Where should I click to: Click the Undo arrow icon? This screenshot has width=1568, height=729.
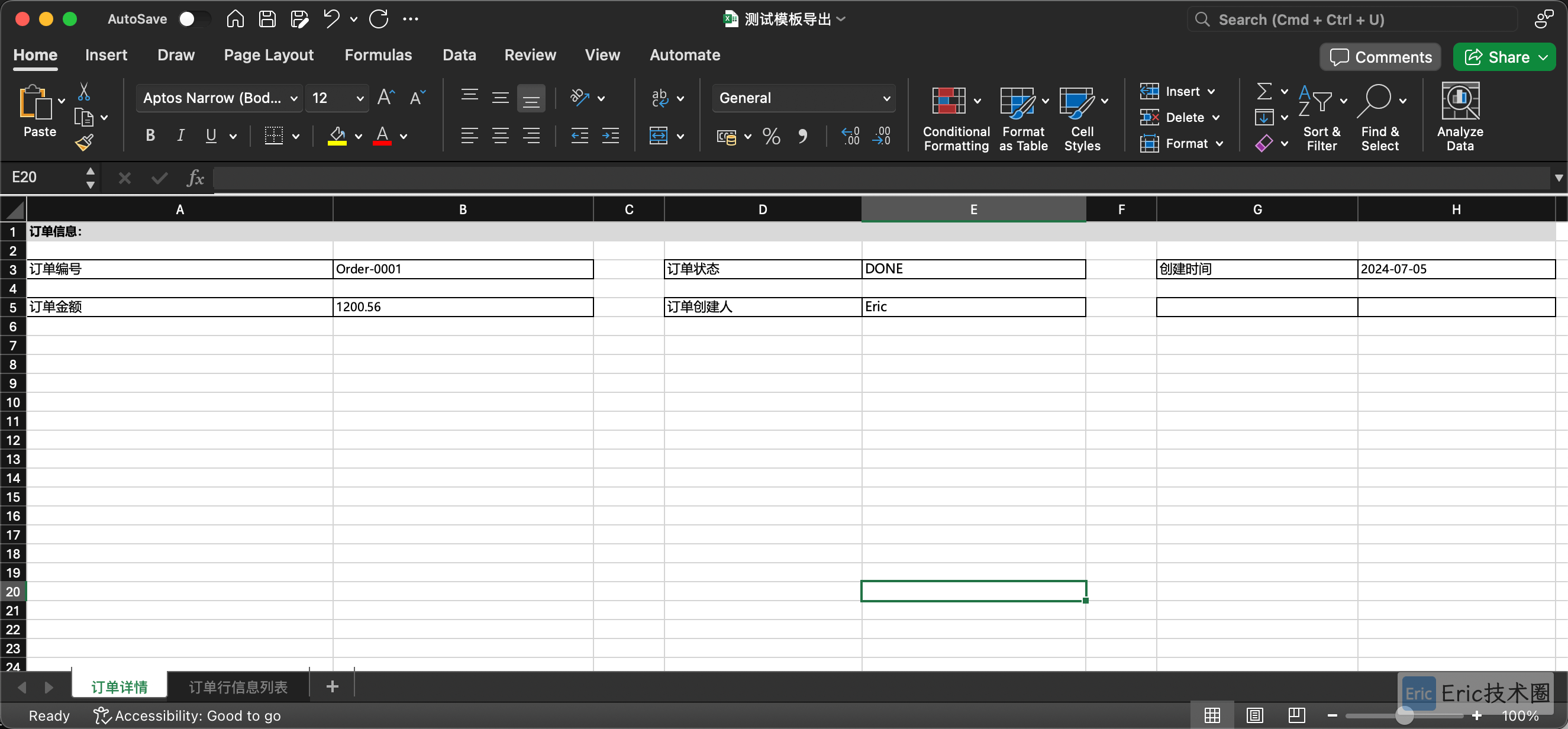331,19
